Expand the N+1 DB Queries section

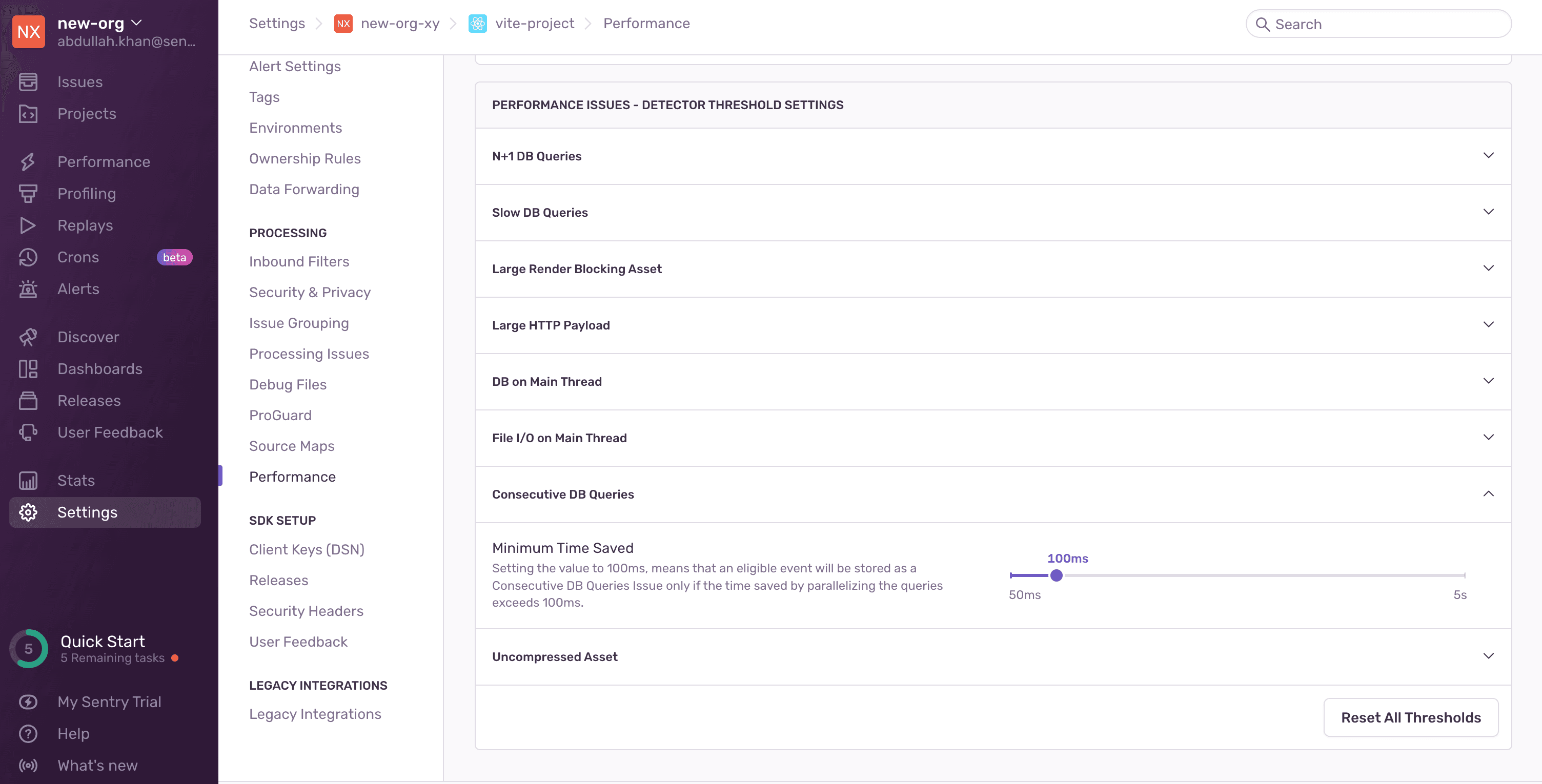click(x=1488, y=156)
